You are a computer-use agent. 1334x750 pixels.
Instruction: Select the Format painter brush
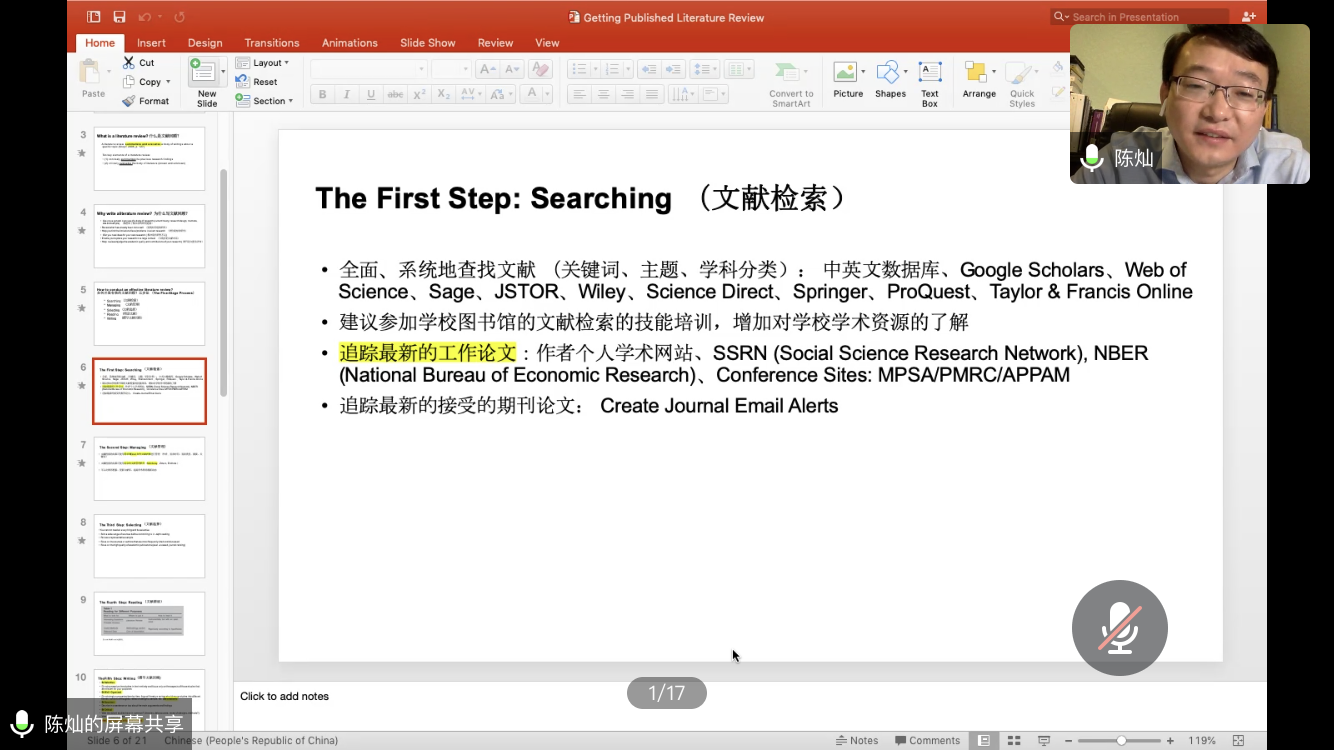(x=129, y=101)
